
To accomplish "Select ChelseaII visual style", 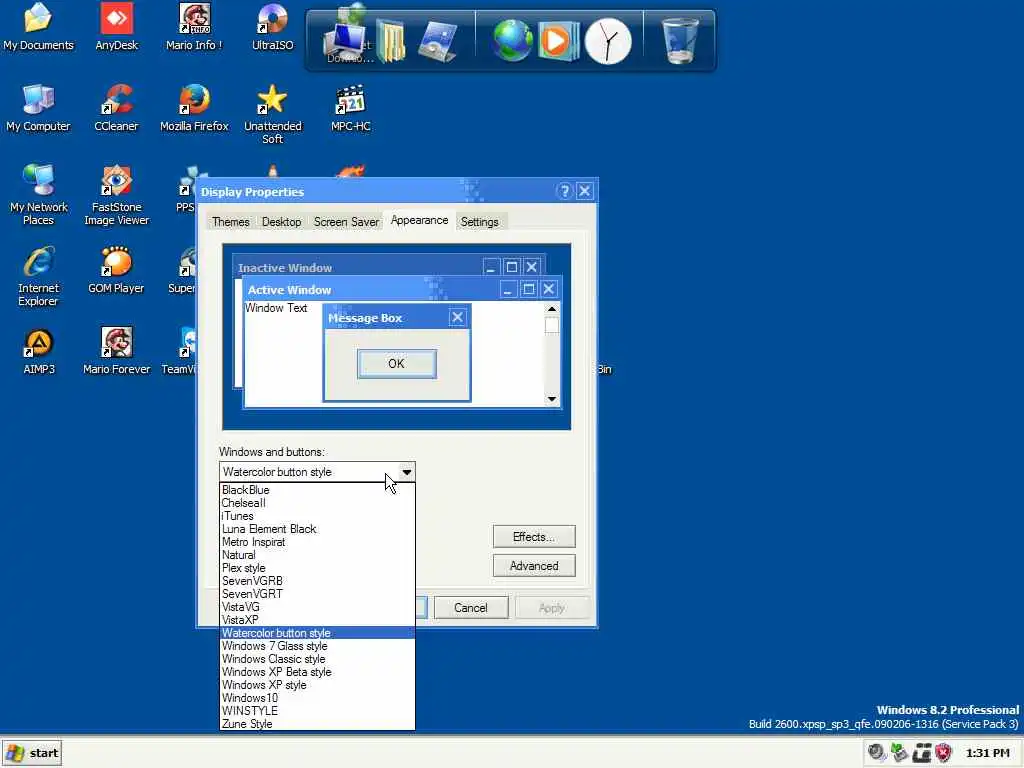I will click(x=317, y=503).
